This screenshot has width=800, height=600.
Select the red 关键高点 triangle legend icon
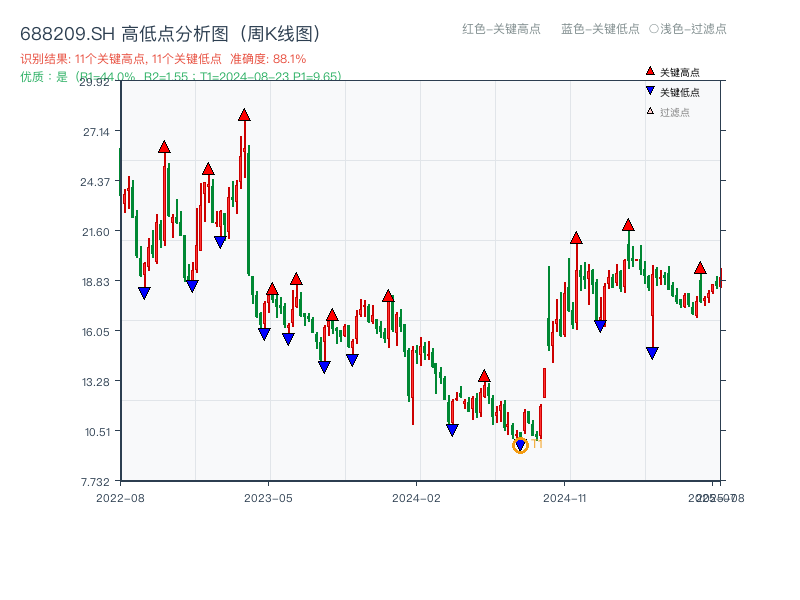649,71
